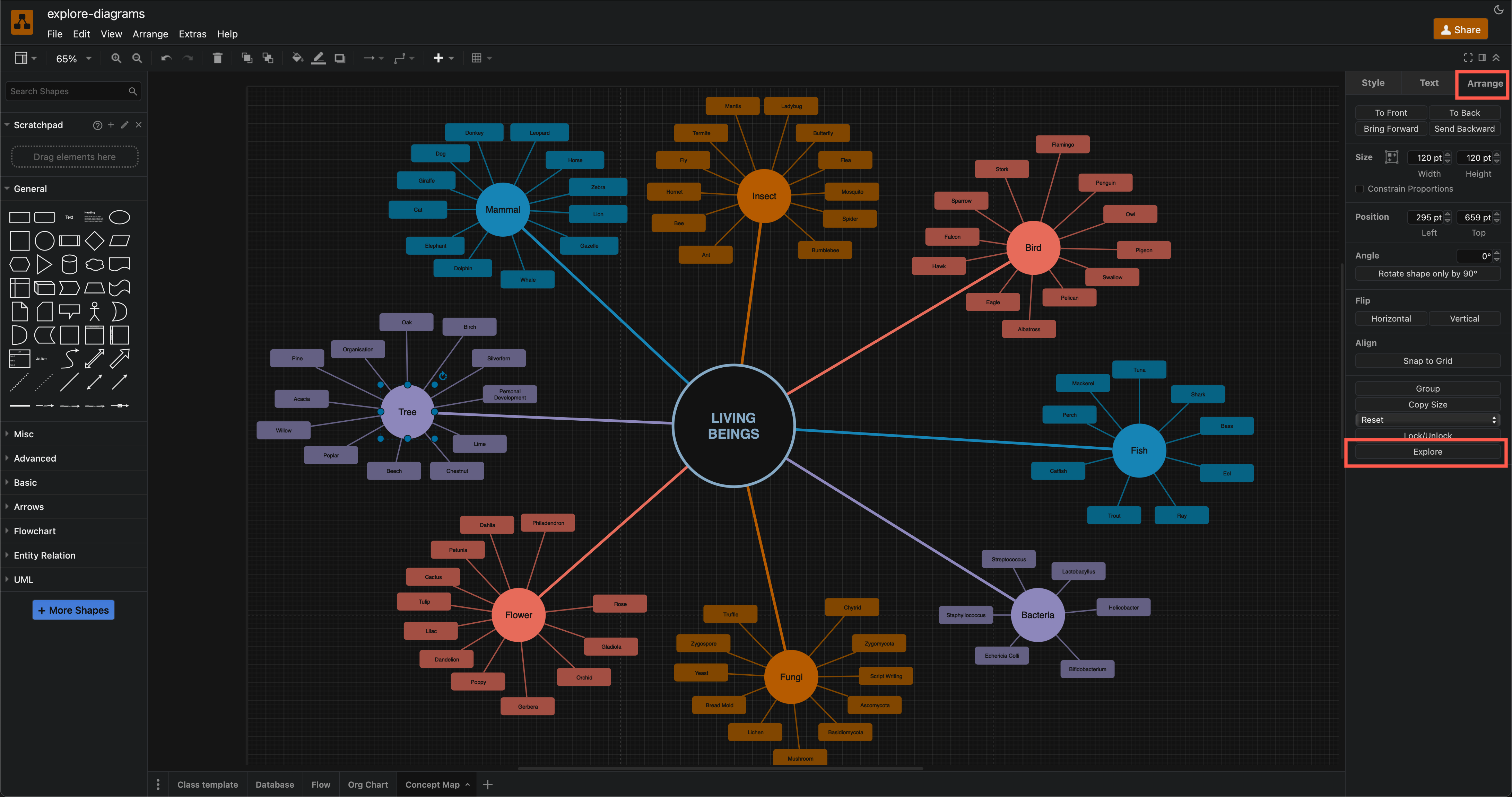Switch to the Style tab
The height and width of the screenshot is (797, 1512).
point(1373,82)
